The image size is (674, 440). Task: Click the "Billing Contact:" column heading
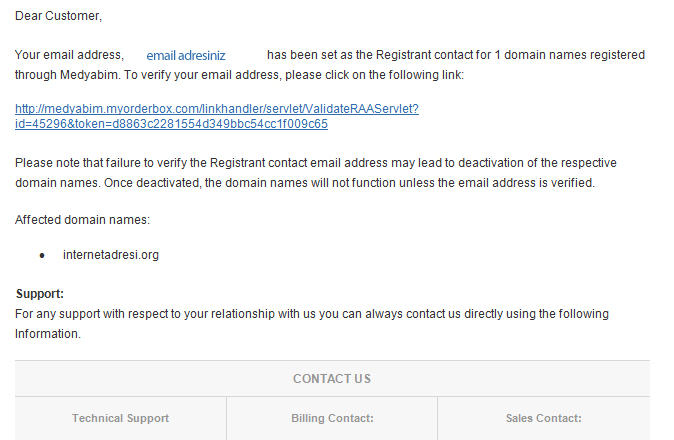tap(332, 418)
